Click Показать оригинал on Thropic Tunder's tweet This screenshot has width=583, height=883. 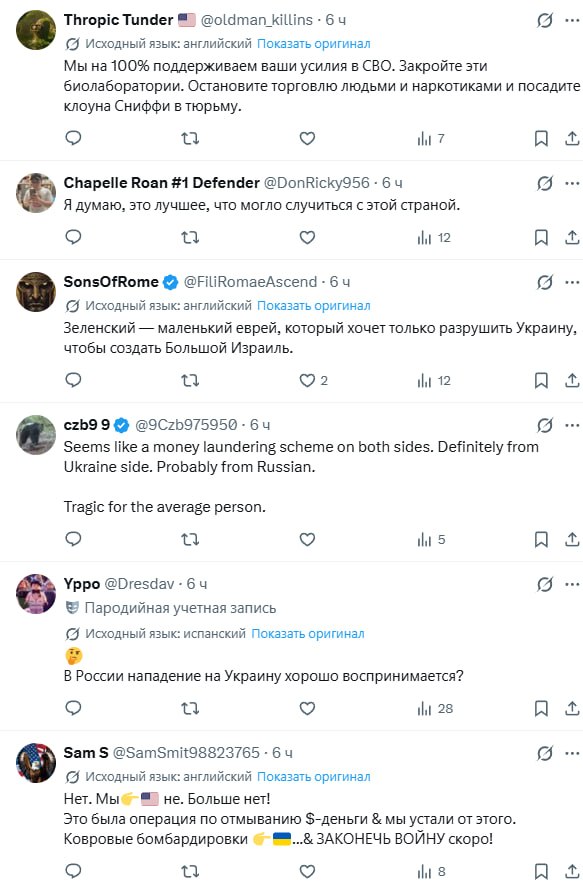click(x=314, y=45)
